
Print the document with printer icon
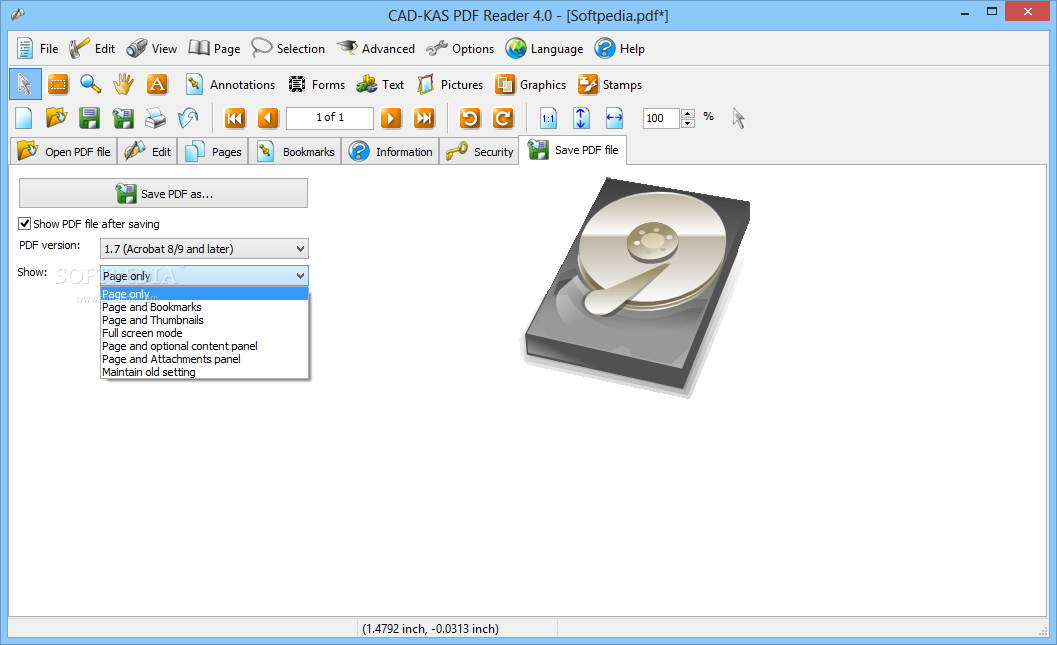click(x=156, y=119)
